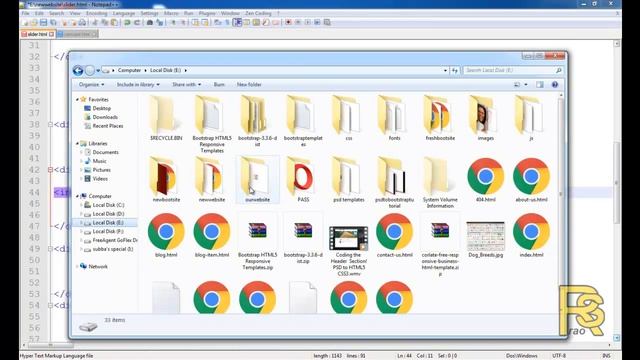Click the Paste icon in Notepad++ toolbar
Image resolution: width=640 pixels, height=360 pixels.
(x=114, y=22)
